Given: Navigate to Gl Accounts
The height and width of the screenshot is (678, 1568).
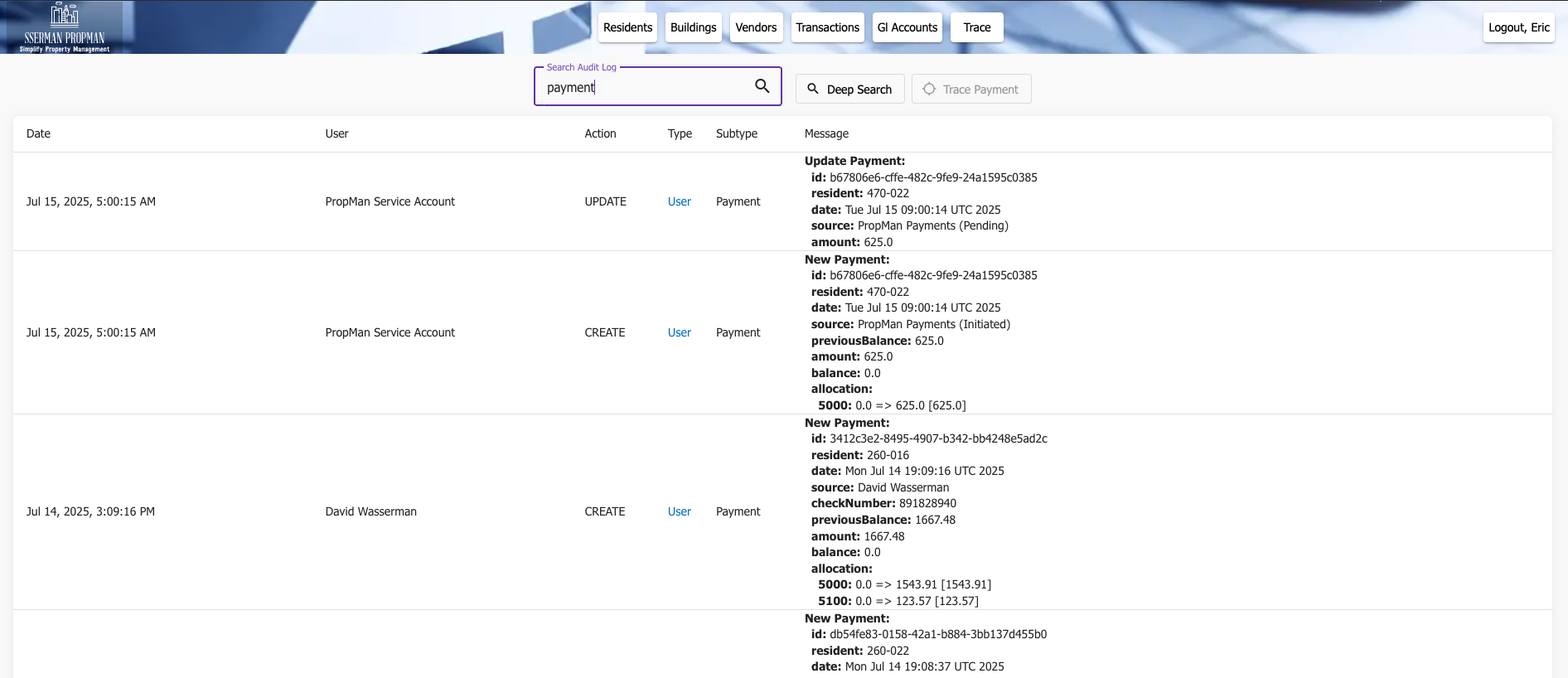Looking at the screenshot, I should 907,27.
